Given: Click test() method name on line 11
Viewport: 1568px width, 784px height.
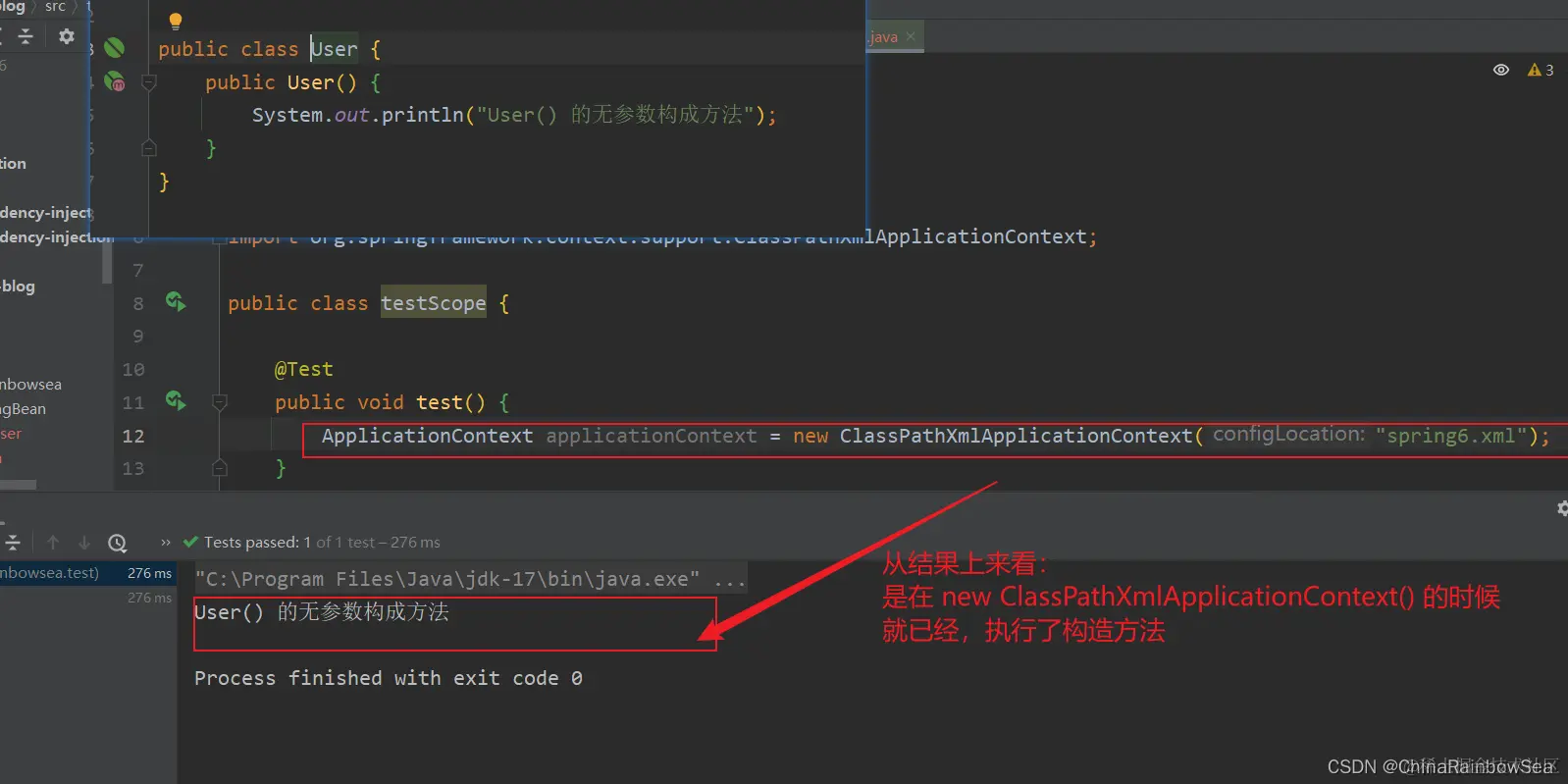Looking at the screenshot, I should coord(439,402).
